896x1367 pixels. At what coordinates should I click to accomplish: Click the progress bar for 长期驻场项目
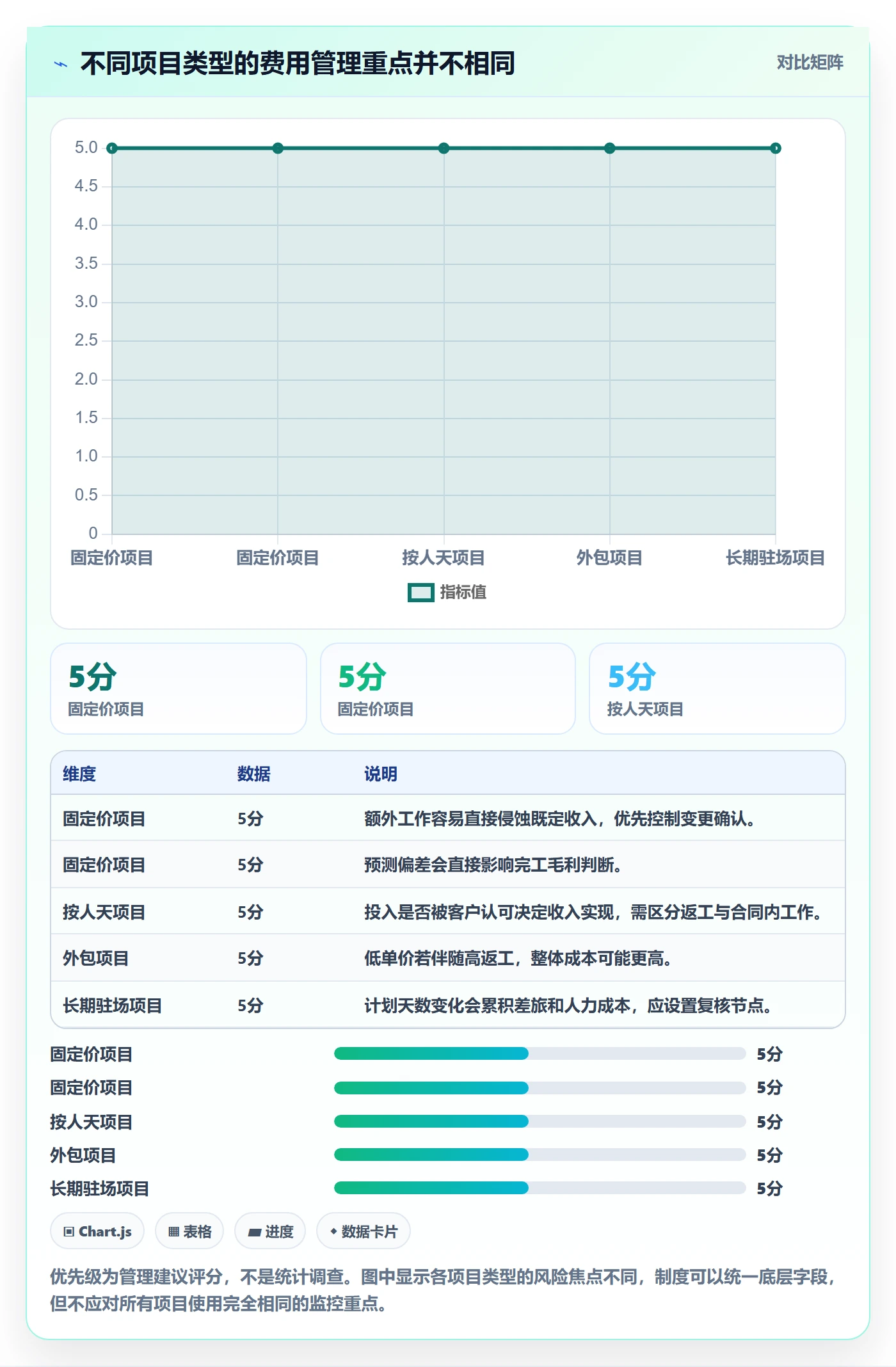tap(540, 1188)
